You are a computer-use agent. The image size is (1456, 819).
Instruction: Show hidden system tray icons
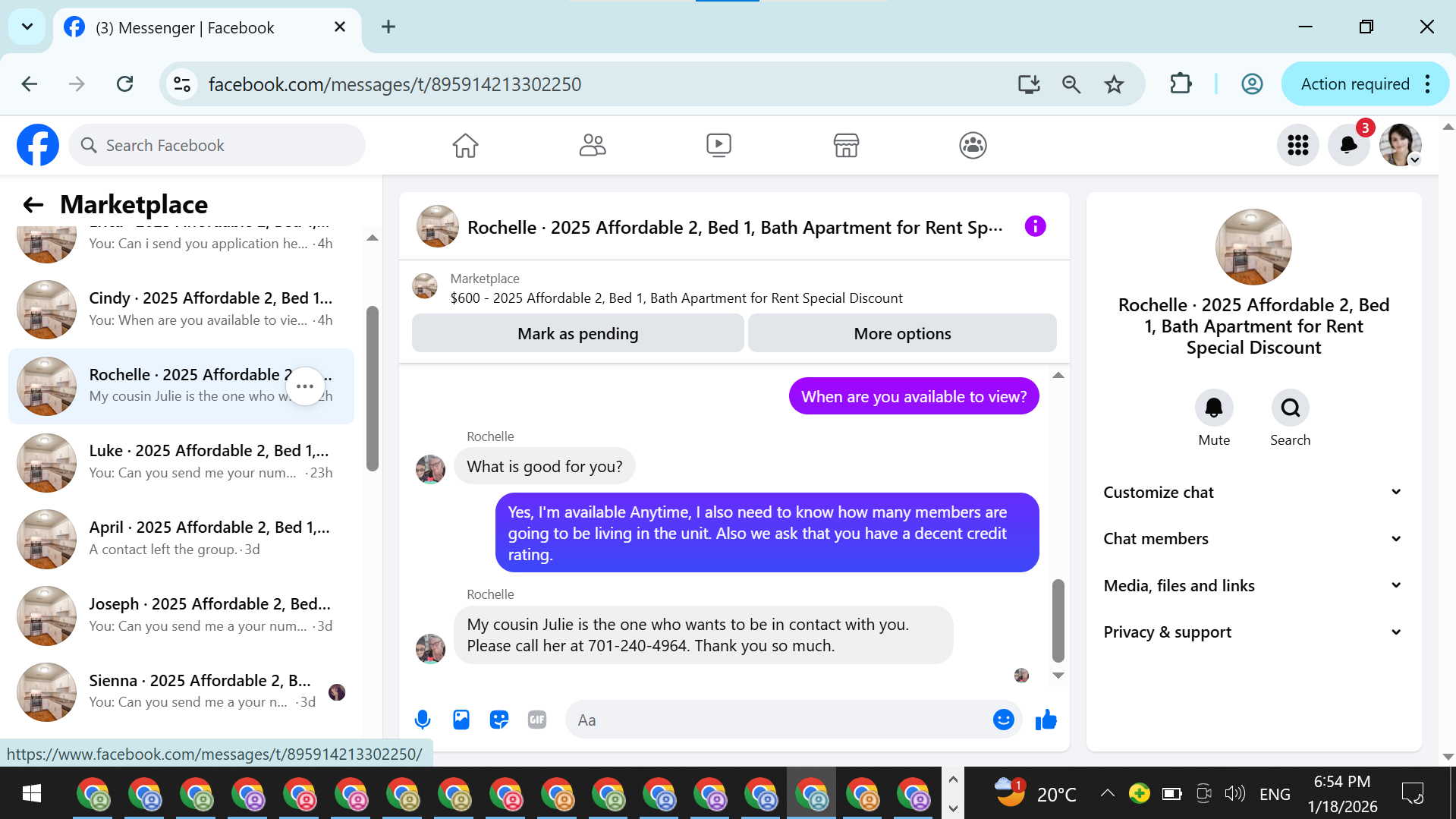(1107, 793)
